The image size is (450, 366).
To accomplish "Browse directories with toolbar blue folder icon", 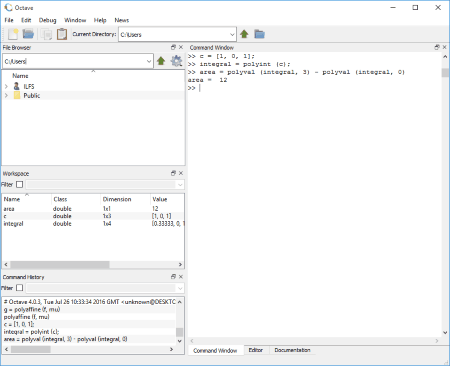I will pos(259,34).
